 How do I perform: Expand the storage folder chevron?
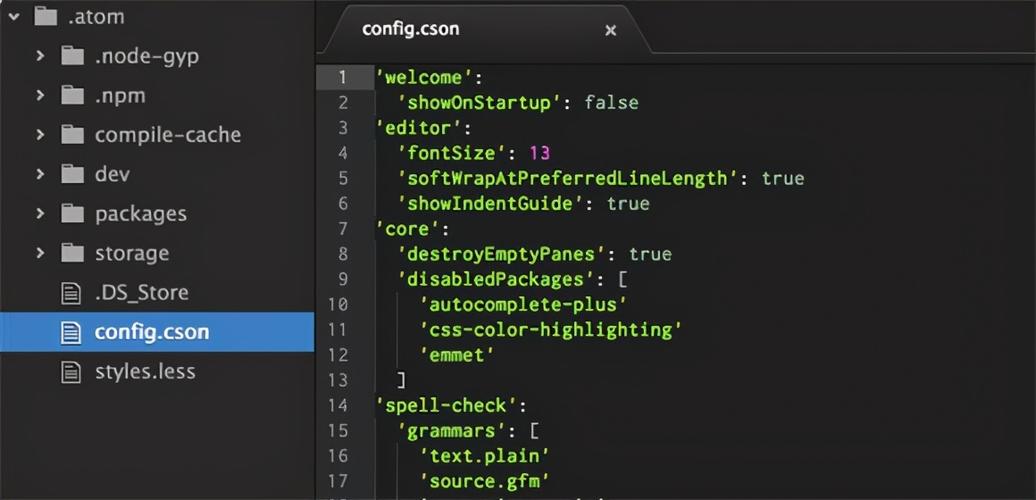(x=40, y=253)
